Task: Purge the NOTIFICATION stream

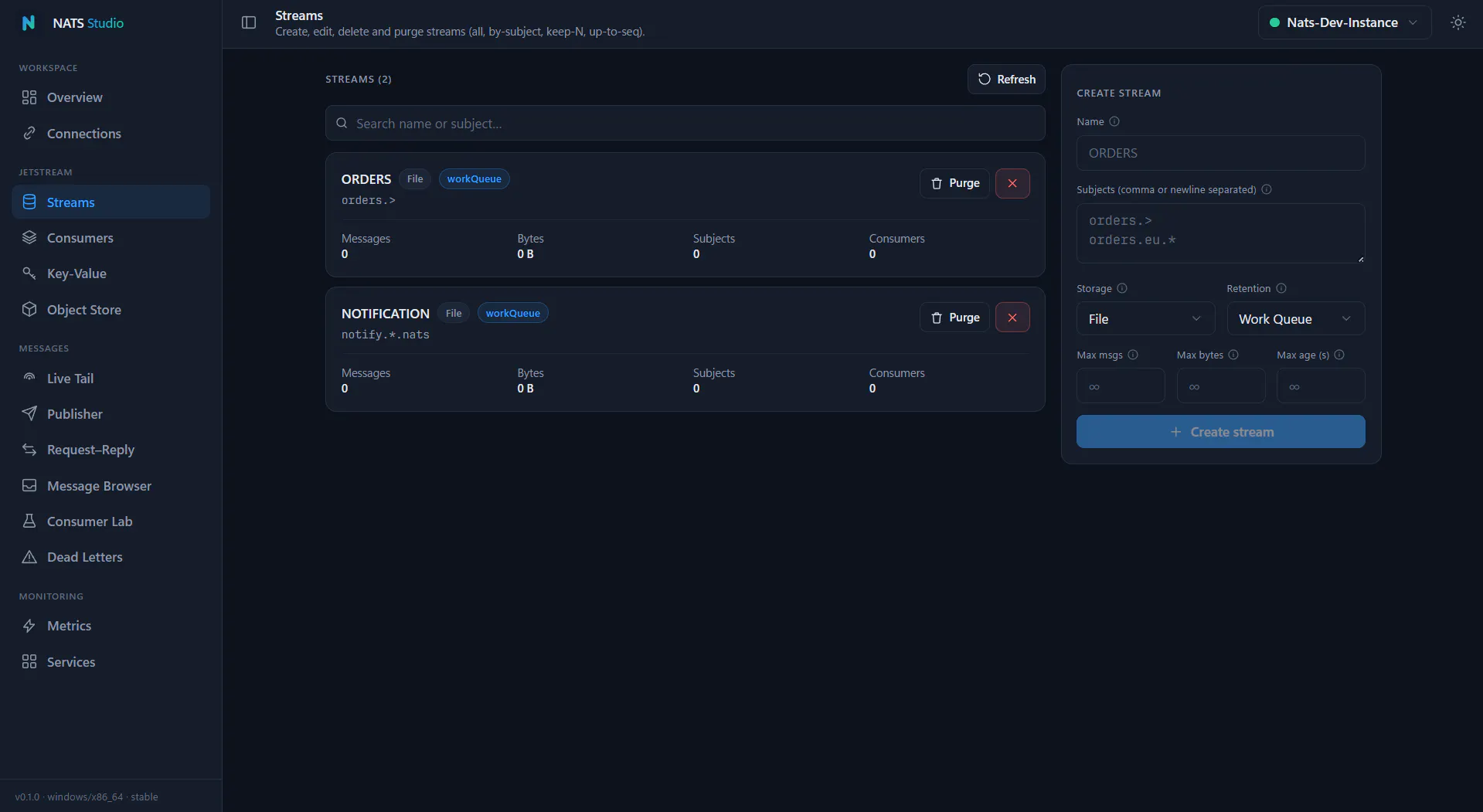Action: (954, 318)
